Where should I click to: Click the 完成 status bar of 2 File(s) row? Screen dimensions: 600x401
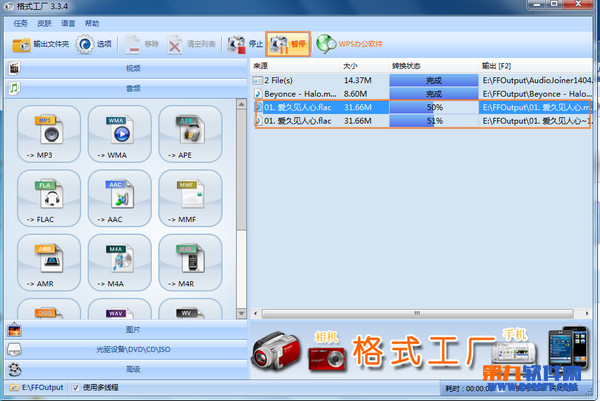point(434,80)
